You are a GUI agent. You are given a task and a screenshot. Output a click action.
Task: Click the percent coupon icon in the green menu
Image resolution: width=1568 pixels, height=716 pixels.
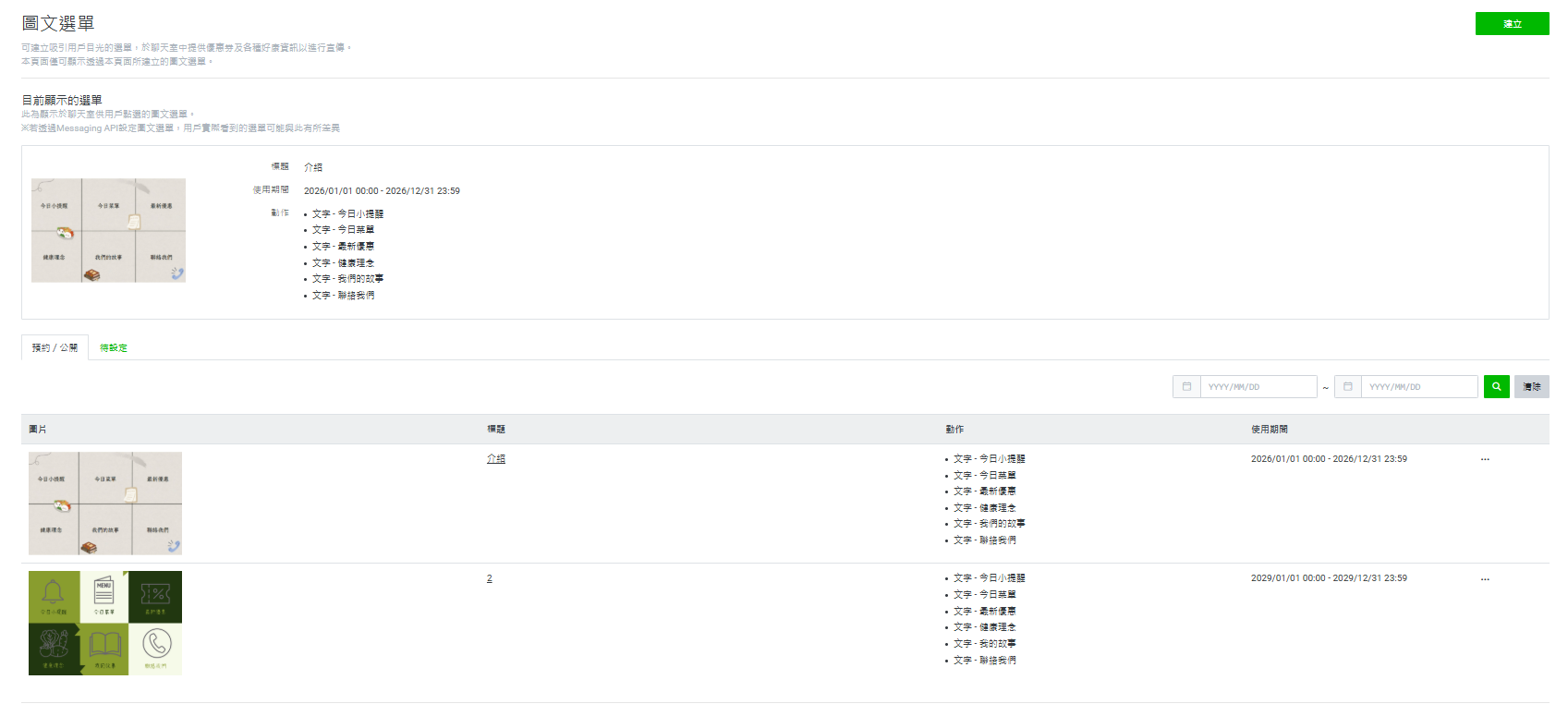pyautogui.click(x=155, y=593)
